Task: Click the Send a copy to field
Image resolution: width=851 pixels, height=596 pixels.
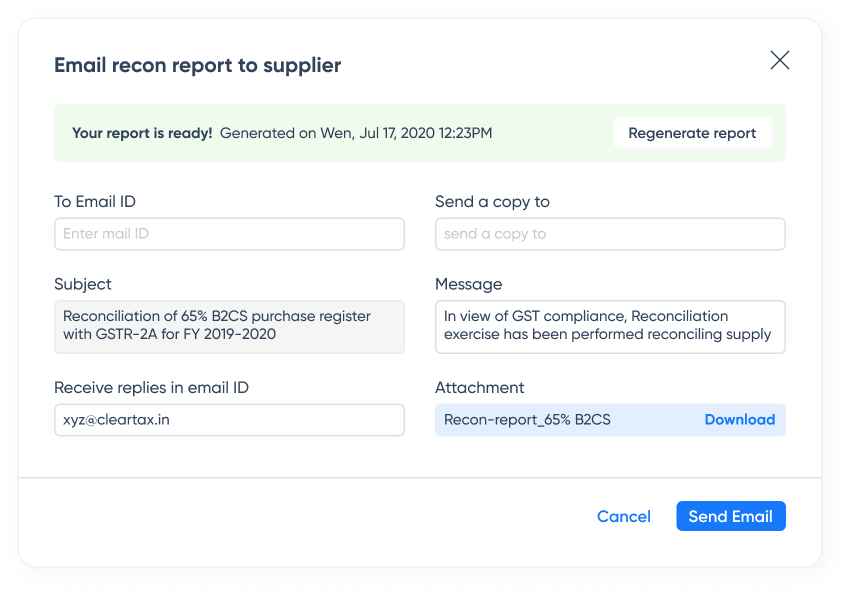Action: (x=610, y=234)
